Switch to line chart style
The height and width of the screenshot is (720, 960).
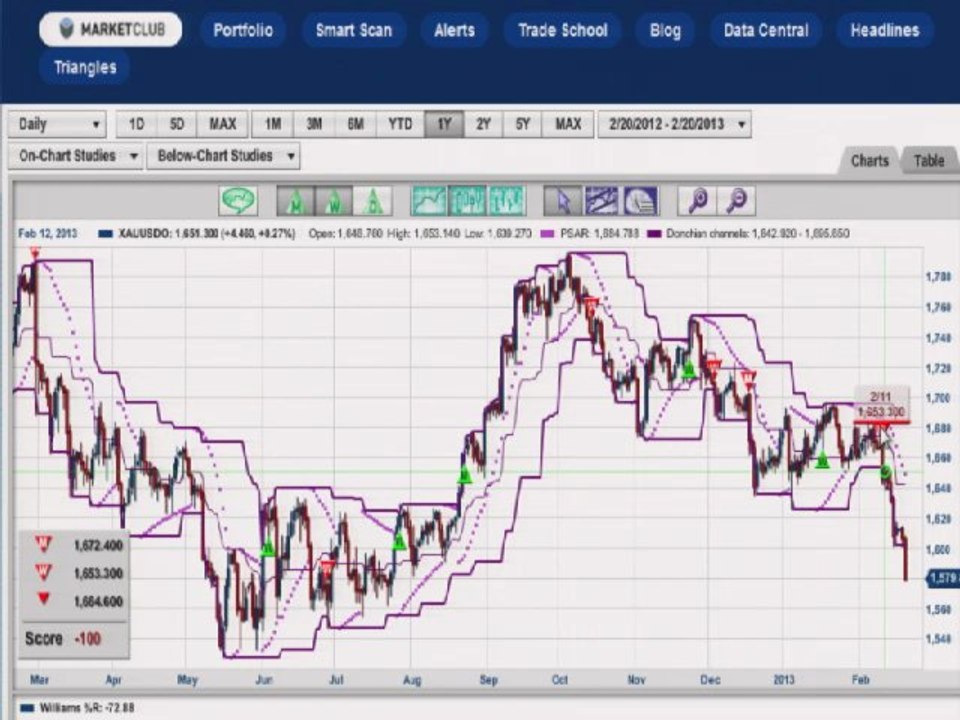point(429,201)
